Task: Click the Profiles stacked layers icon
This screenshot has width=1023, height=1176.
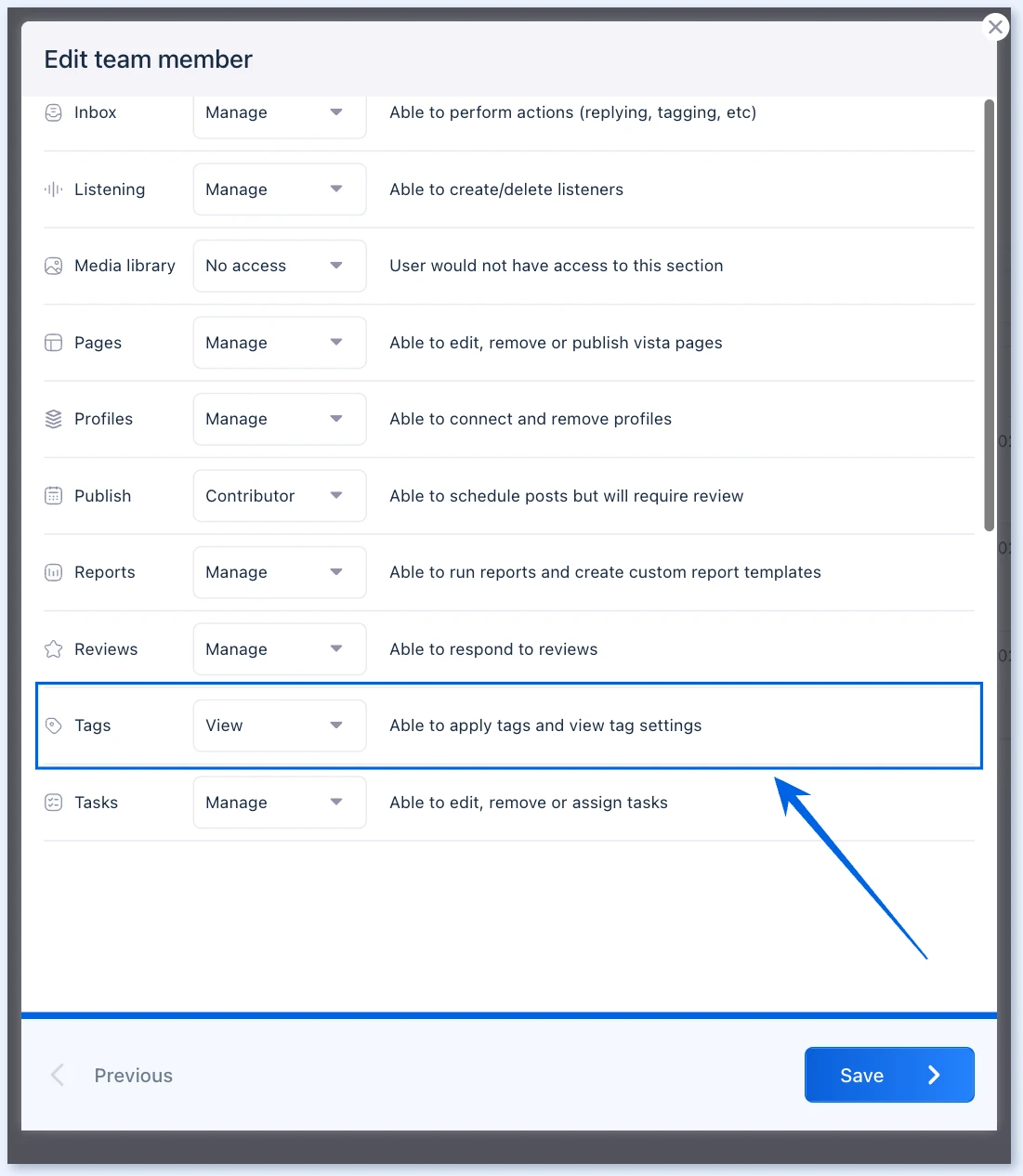Action: point(54,419)
